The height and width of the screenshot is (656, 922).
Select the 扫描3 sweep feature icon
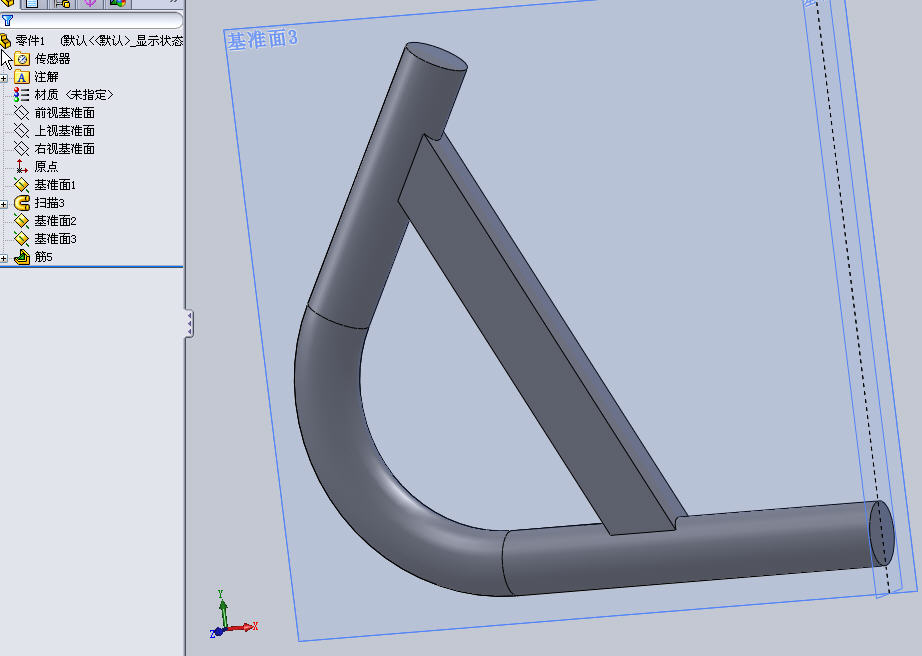pos(22,203)
